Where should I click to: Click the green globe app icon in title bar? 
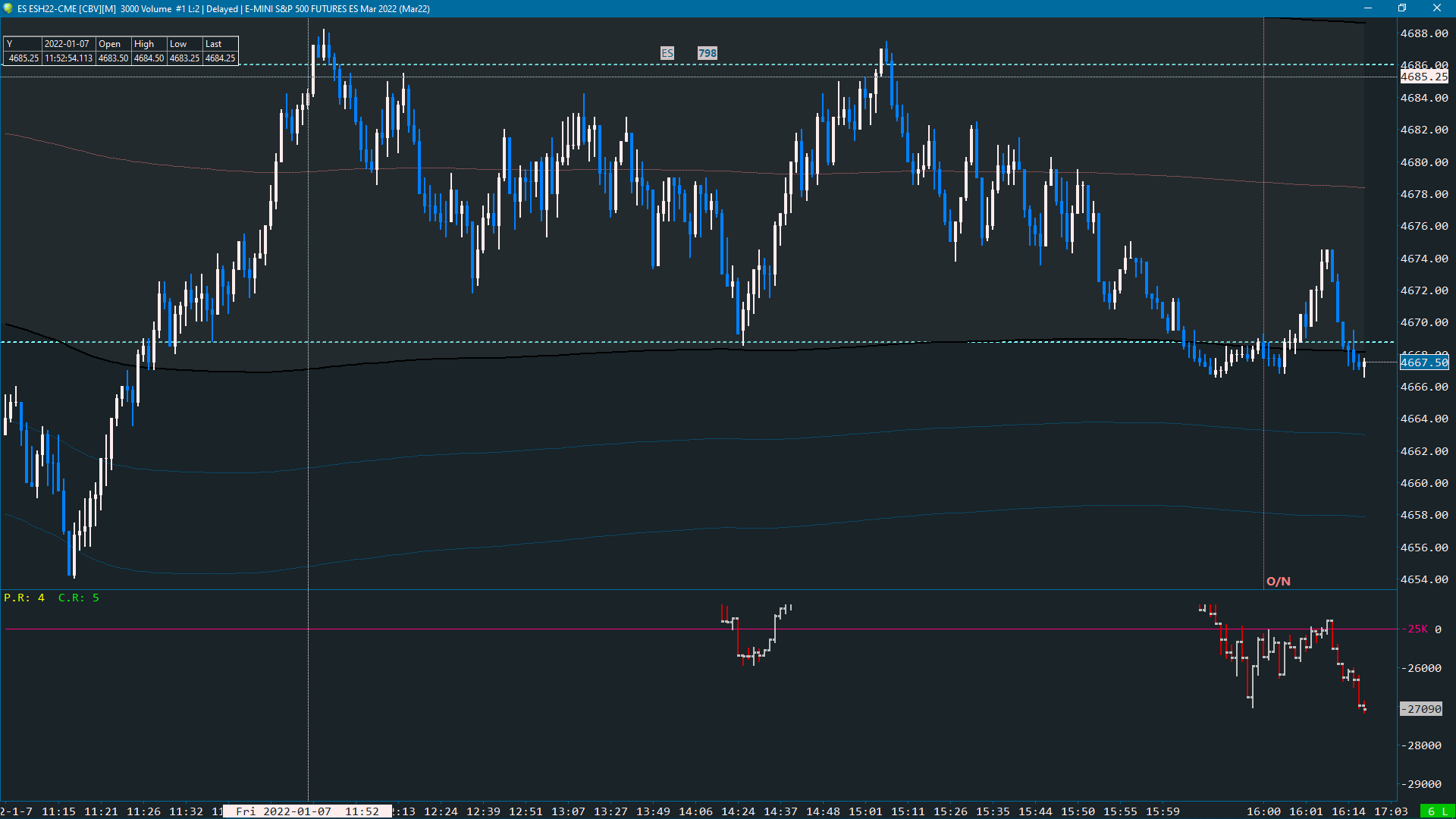click(x=8, y=8)
